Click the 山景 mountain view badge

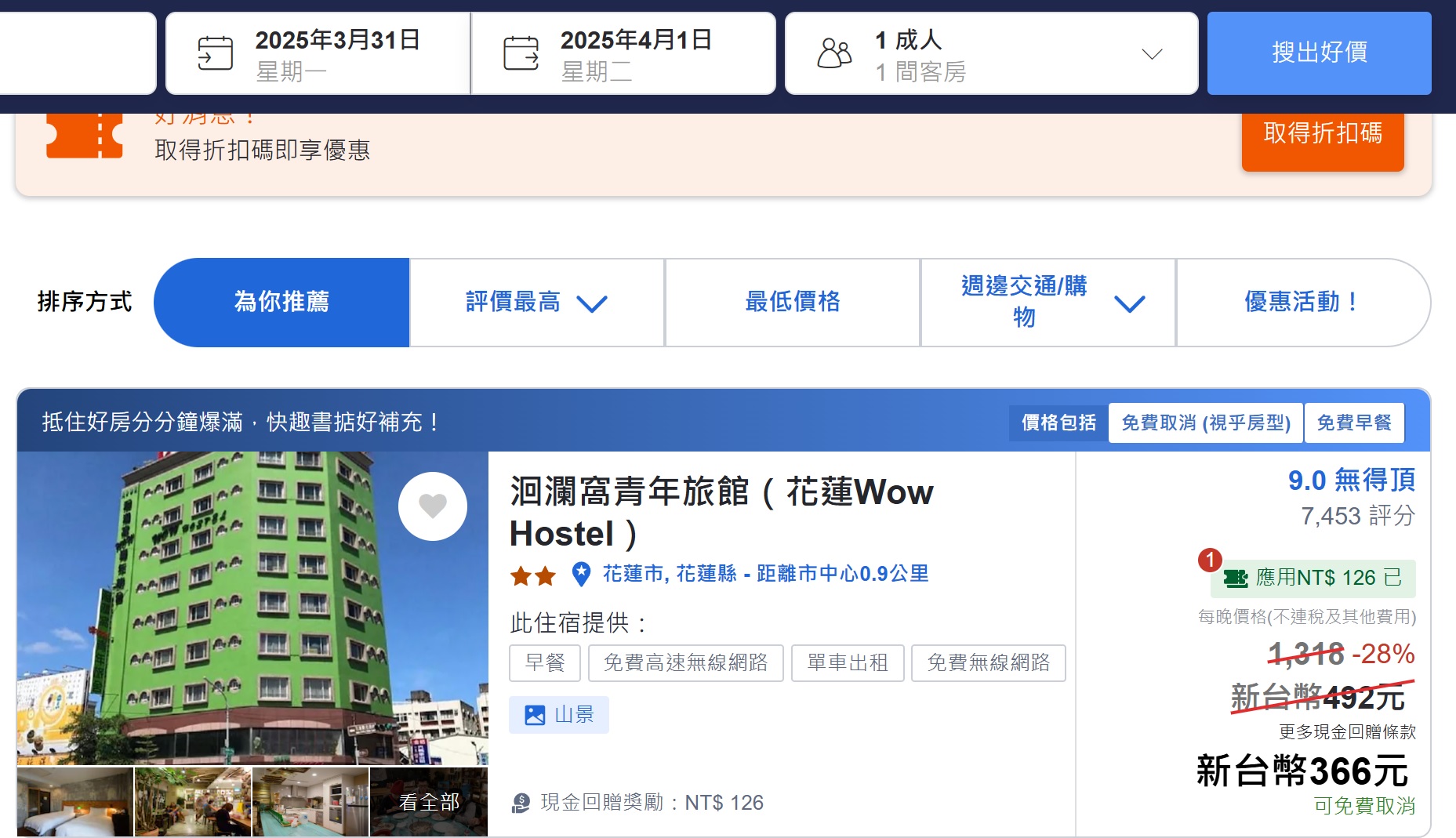(x=559, y=715)
